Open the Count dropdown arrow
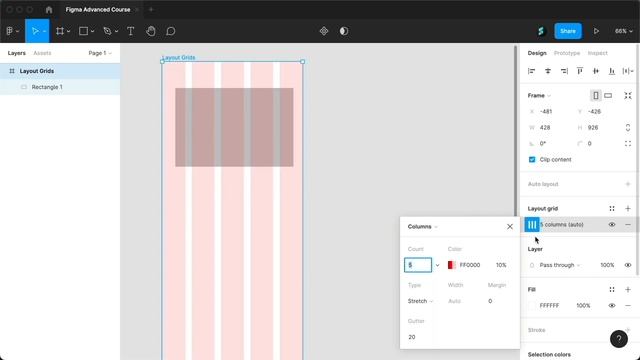The height and width of the screenshot is (360, 640). click(x=438, y=265)
